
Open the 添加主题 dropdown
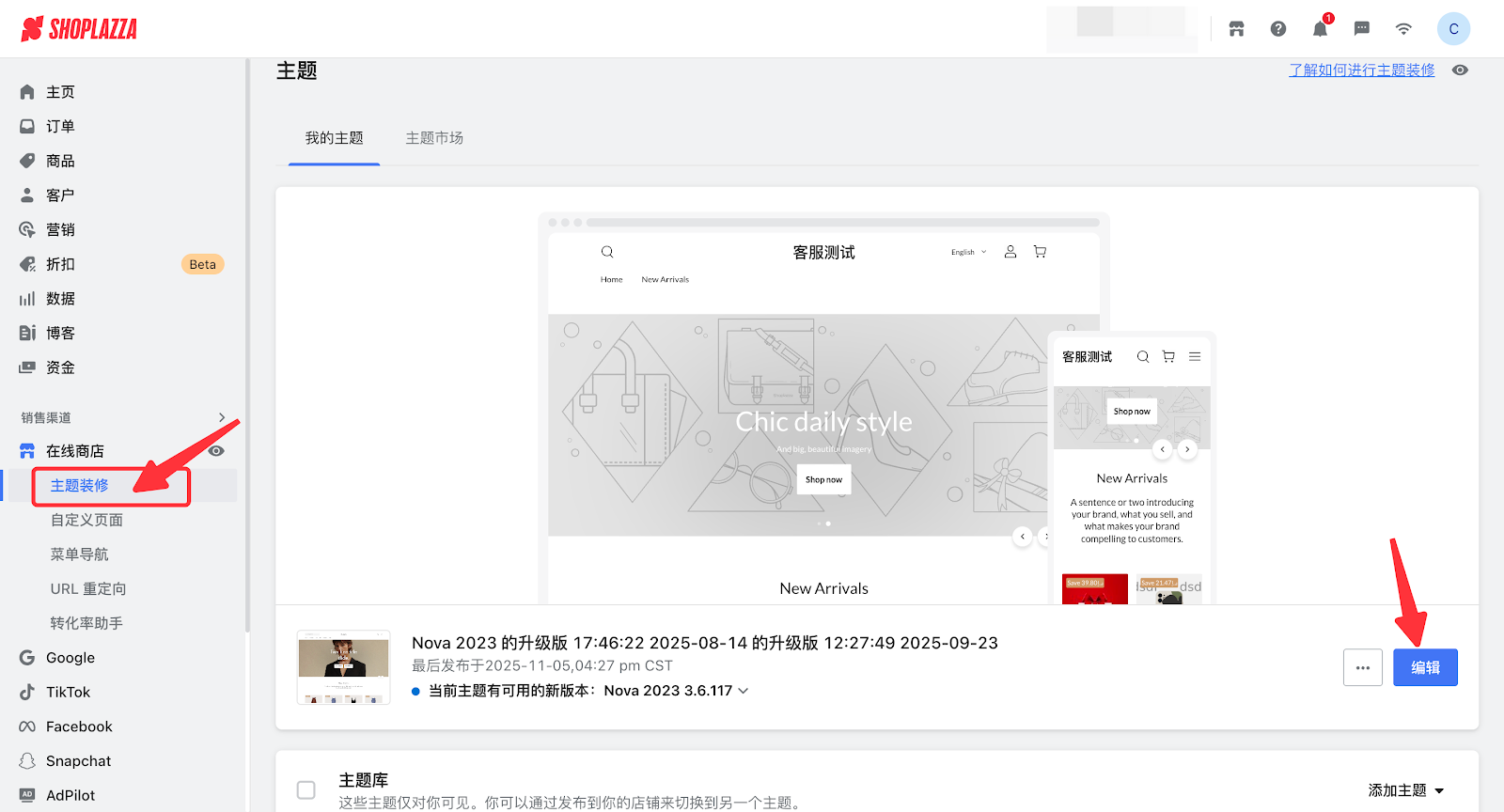(1405, 790)
